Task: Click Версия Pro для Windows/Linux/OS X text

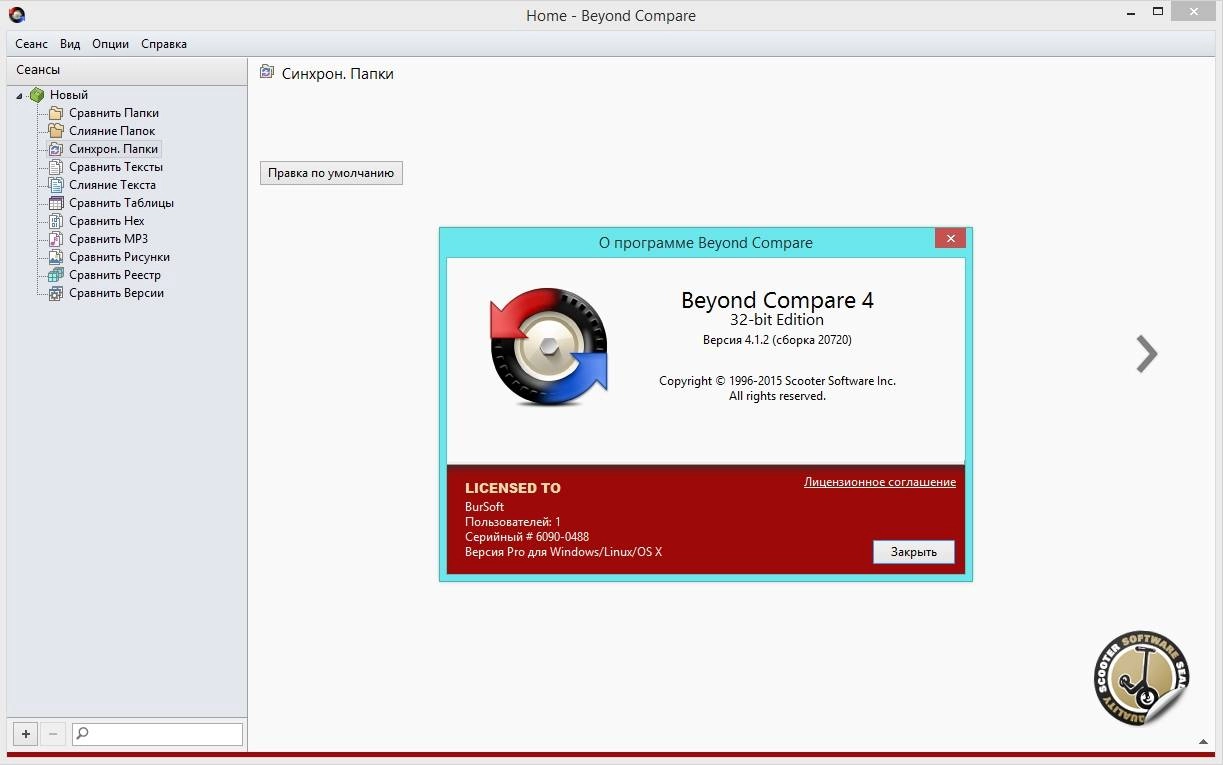Action: pos(564,552)
